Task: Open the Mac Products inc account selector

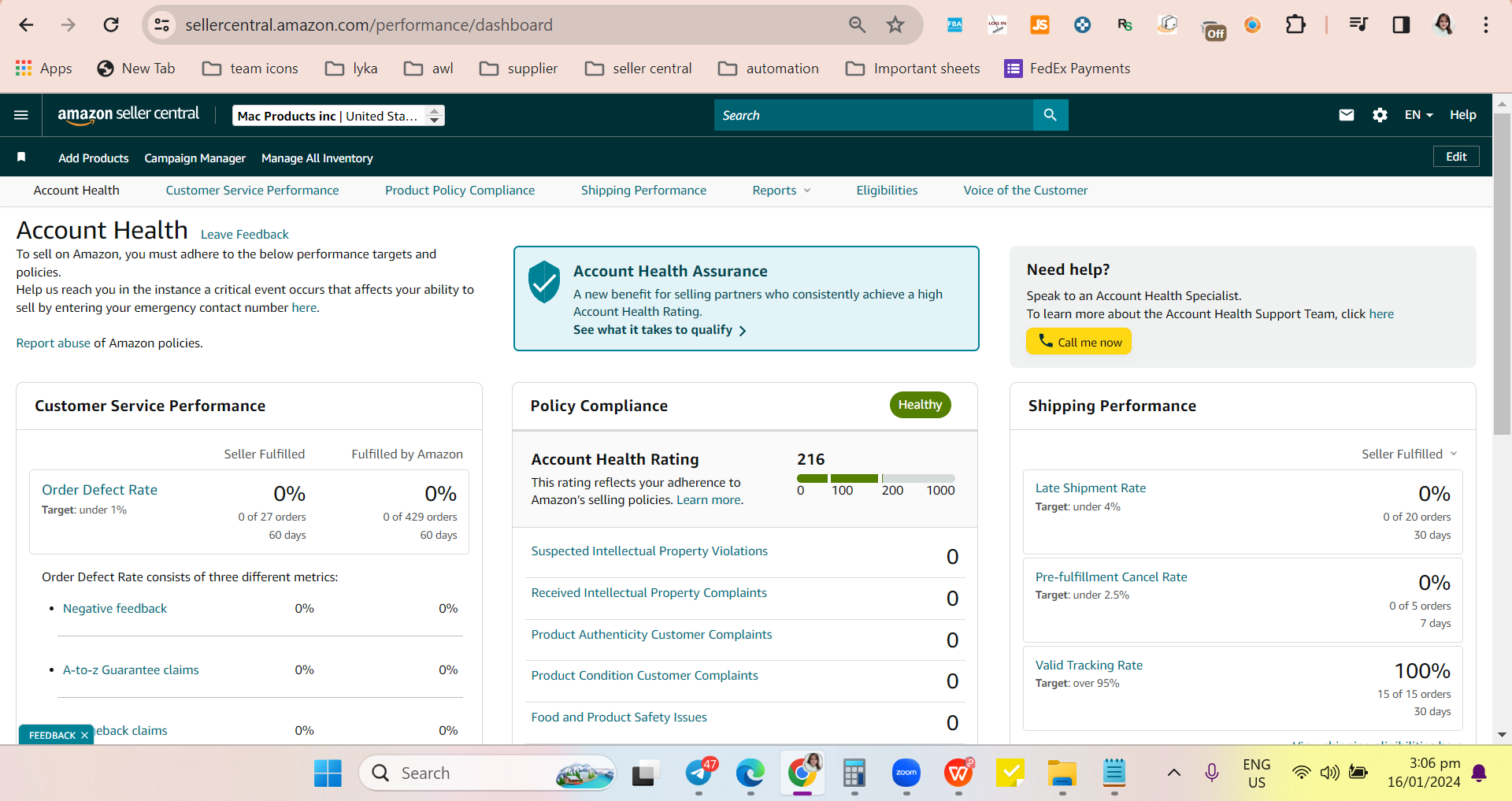Action: coord(339,116)
